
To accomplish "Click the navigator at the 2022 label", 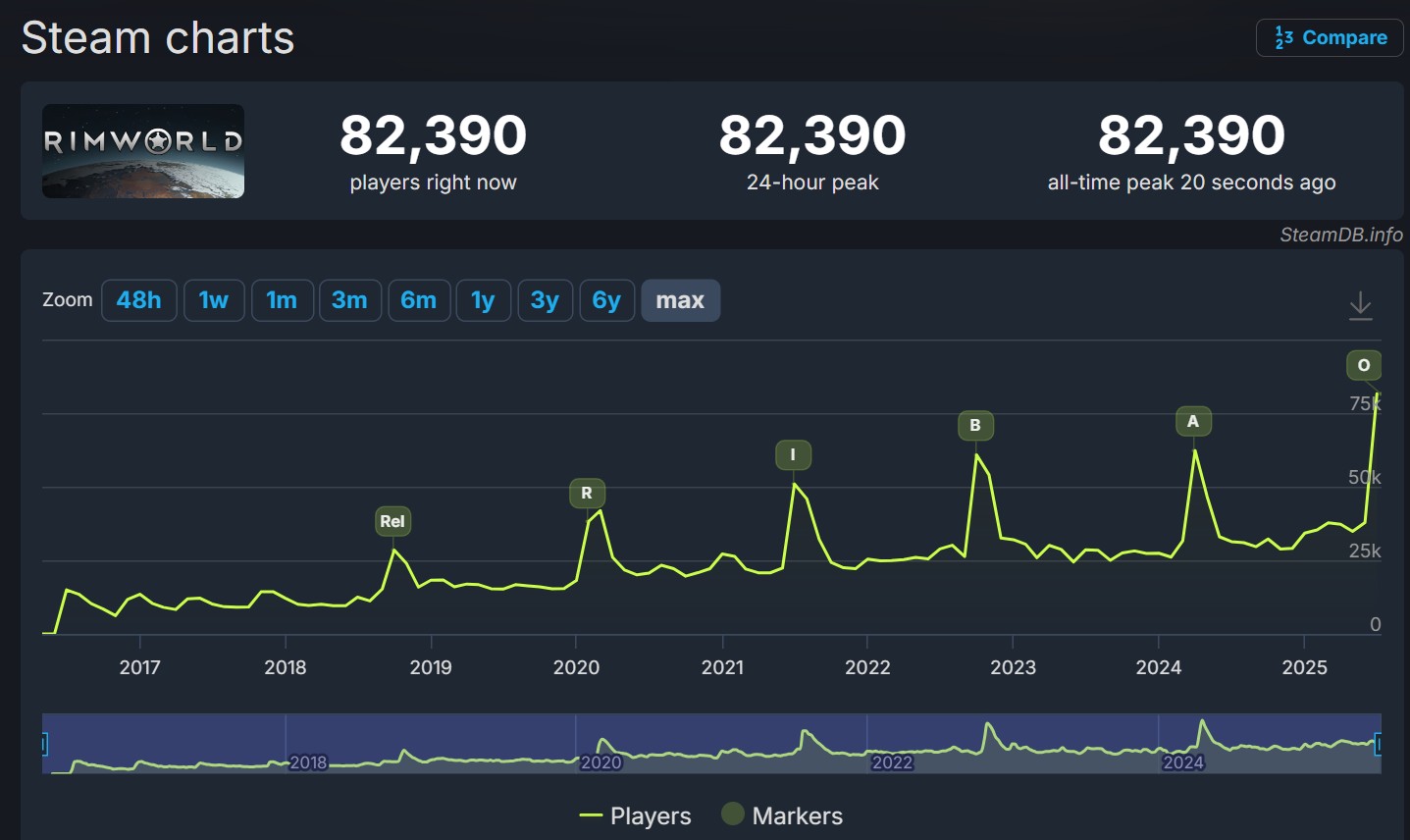I will (x=892, y=762).
